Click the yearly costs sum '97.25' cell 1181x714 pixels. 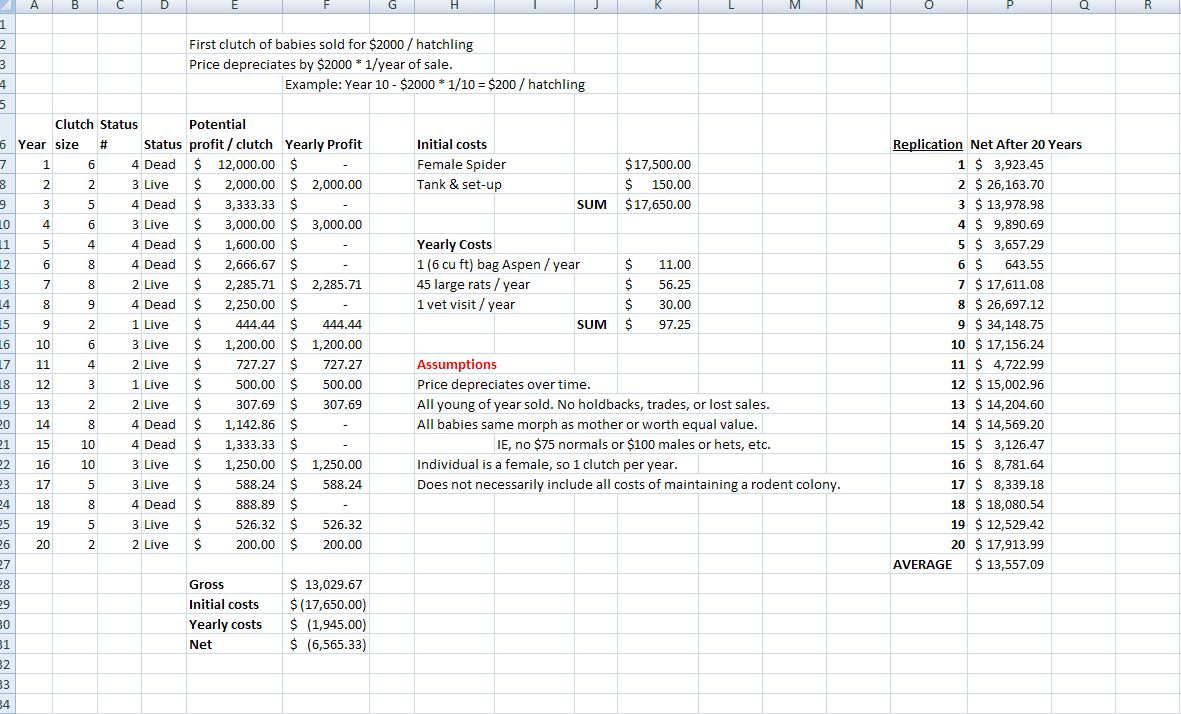[x=658, y=325]
